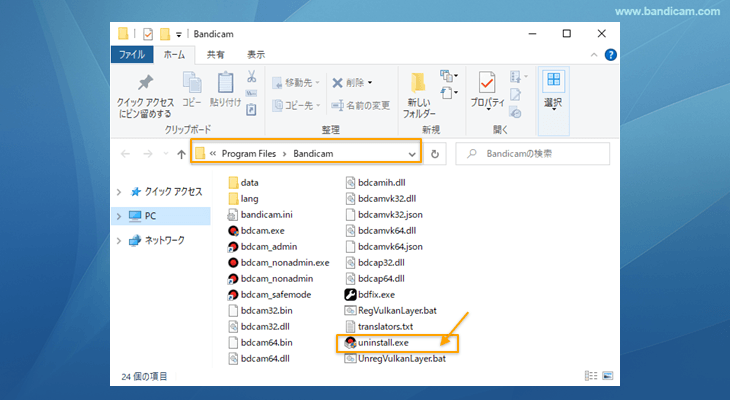Expand the Network tree node
This screenshot has height=400, width=730.
point(119,241)
